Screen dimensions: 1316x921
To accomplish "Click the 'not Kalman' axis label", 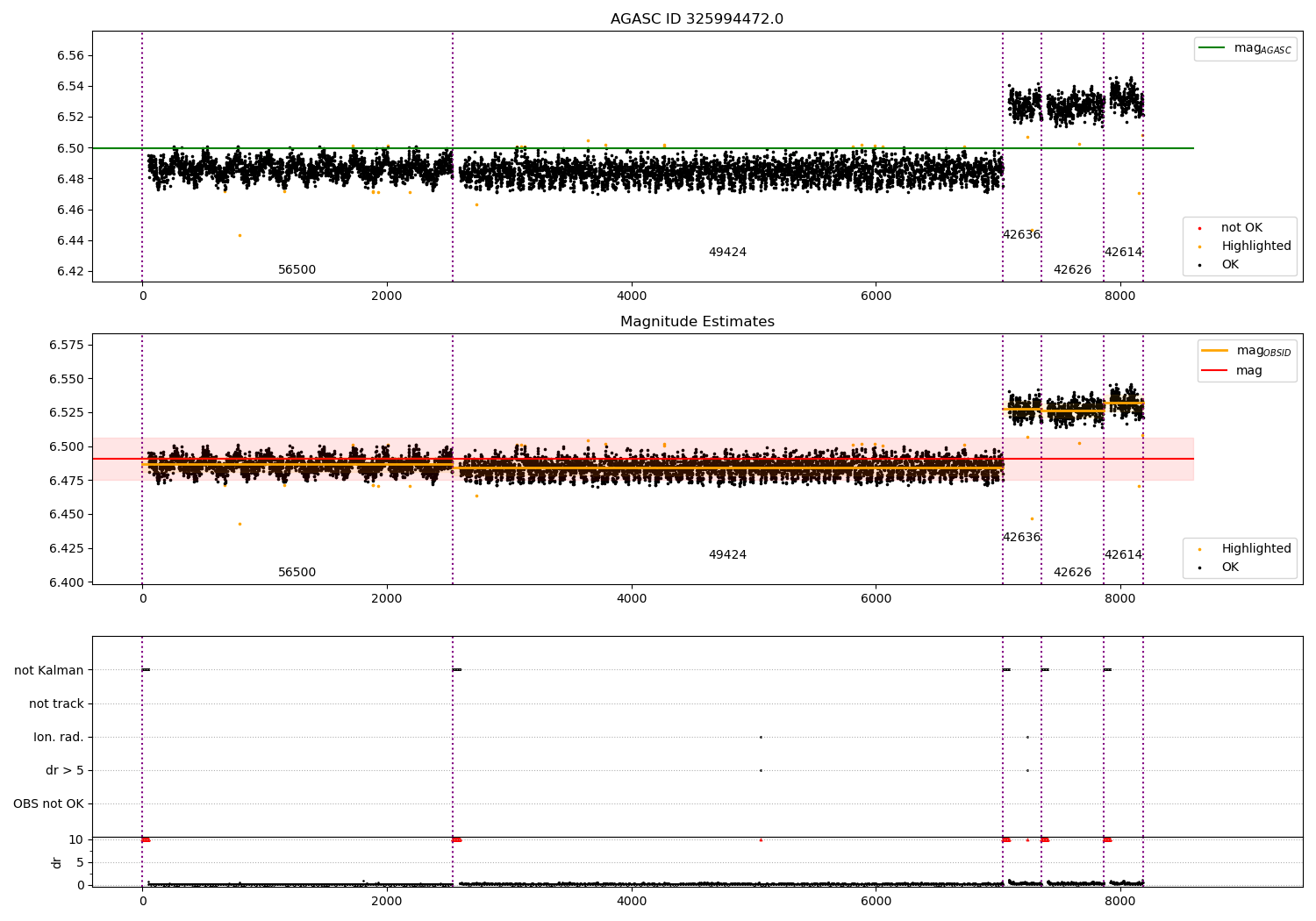I will coord(49,670).
